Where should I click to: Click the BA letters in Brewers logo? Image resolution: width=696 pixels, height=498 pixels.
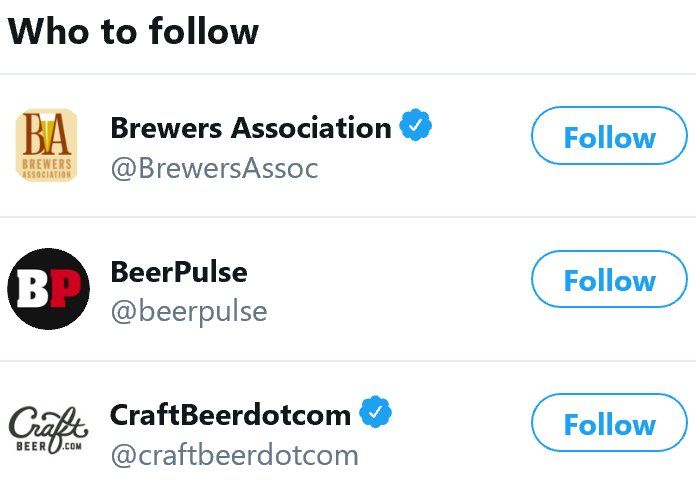pos(47,131)
